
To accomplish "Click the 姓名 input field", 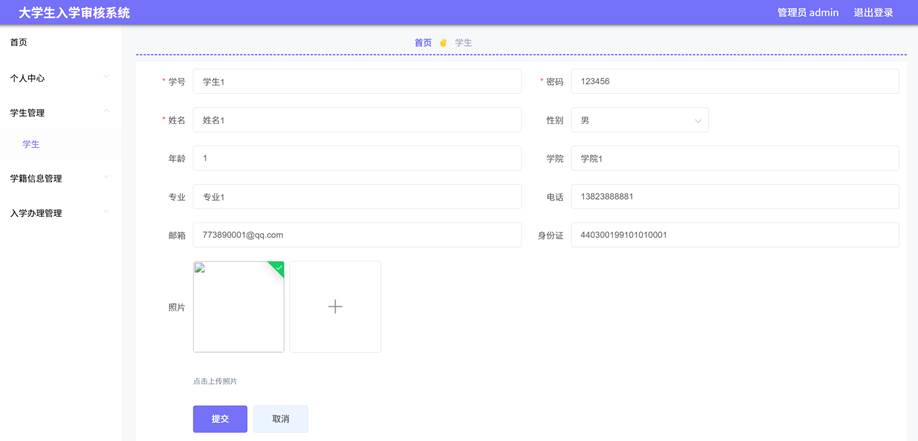I will click(357, 120).
